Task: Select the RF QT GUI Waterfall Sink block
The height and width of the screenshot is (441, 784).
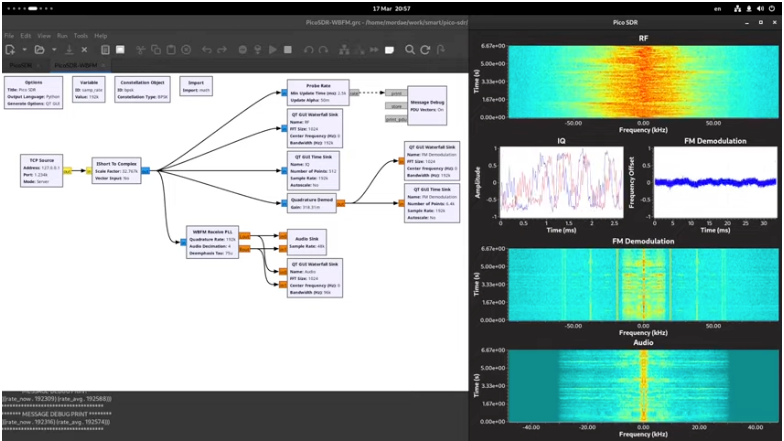Action: point(314,128)
